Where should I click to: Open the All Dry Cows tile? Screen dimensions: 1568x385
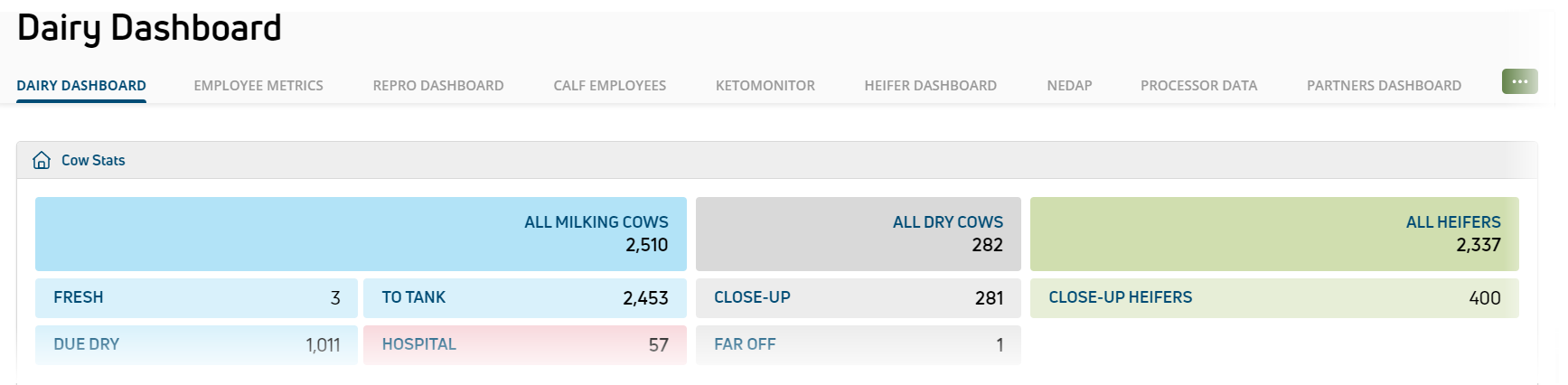coord(859,234)
